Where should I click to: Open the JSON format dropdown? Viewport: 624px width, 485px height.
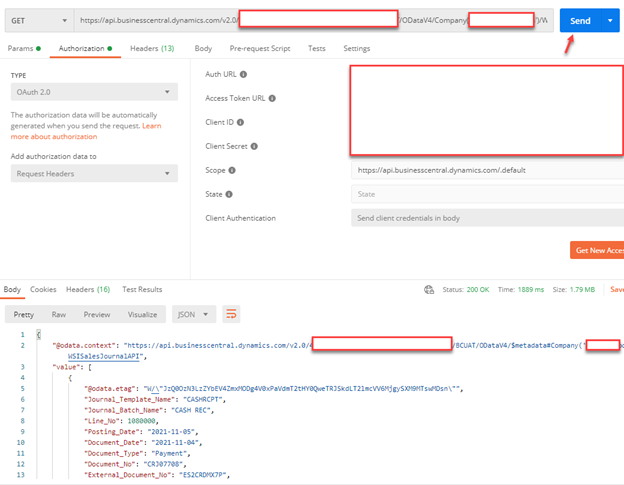click(194, 314)
